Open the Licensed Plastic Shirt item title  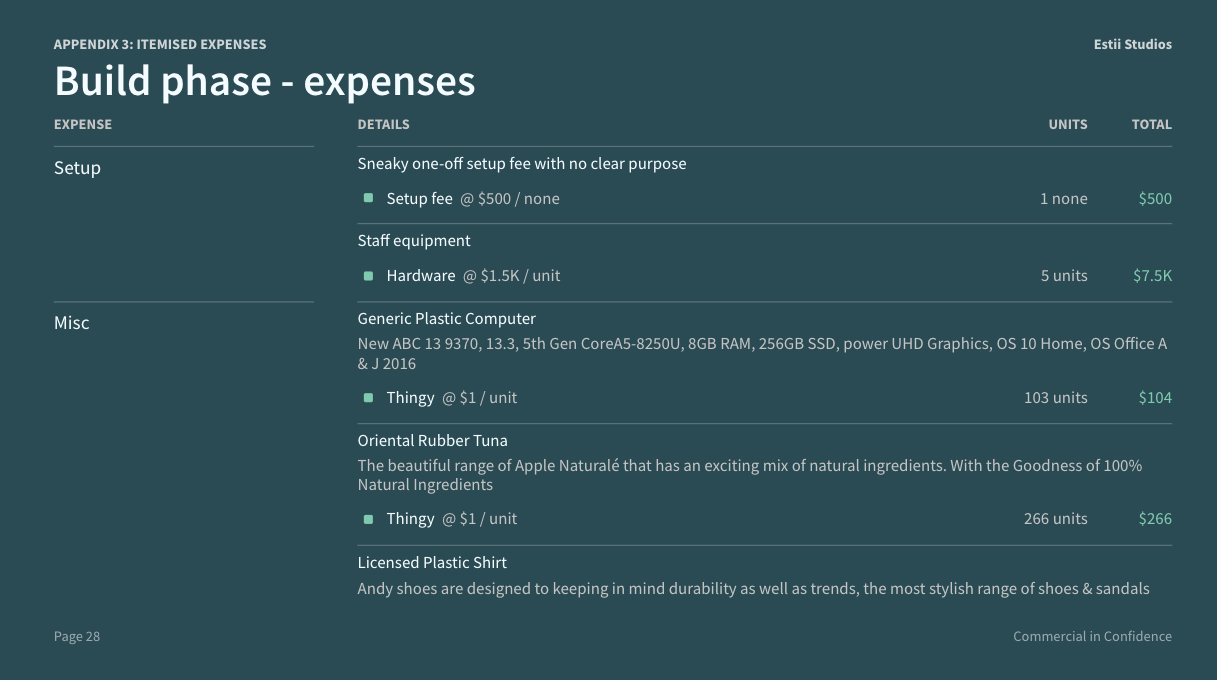pyautogui.click(x=432, y=563)
